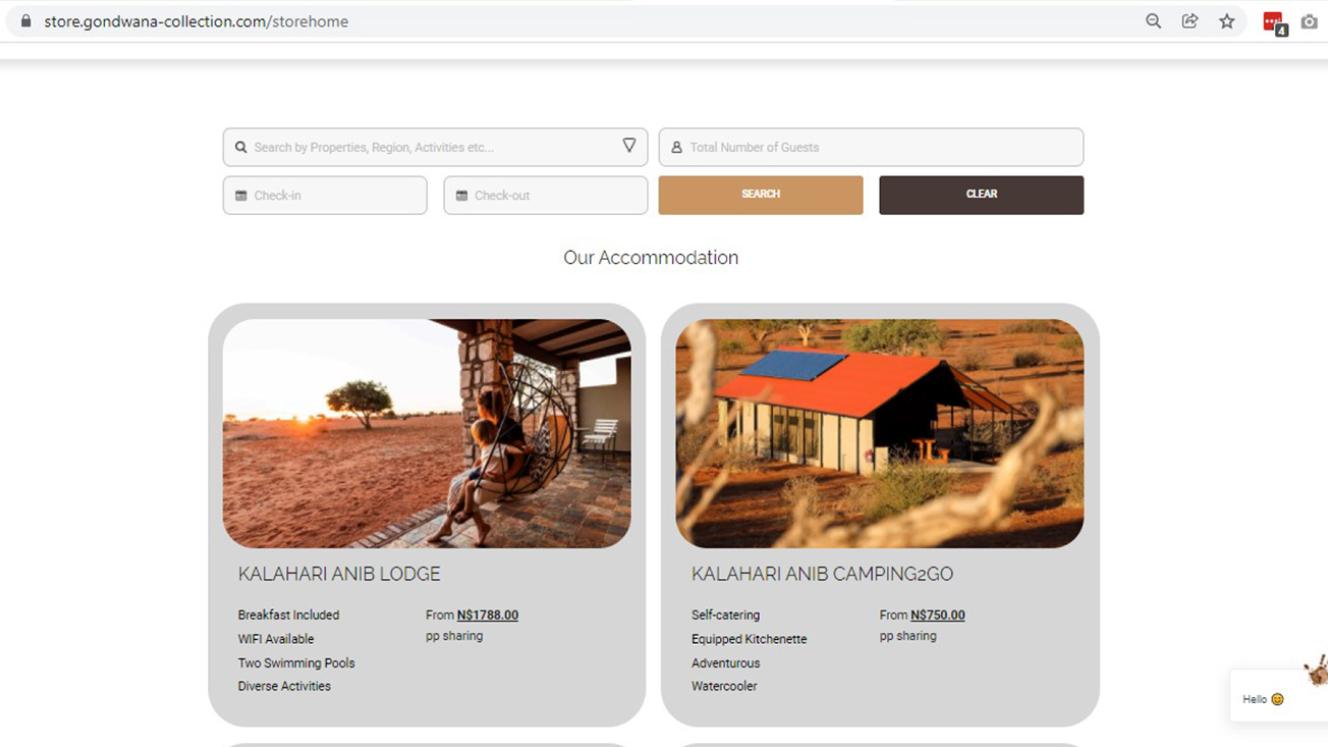Click the search magnifier in properties field
The width and height of the screenshot is (1328, 747).
click(x=241, y=147)
